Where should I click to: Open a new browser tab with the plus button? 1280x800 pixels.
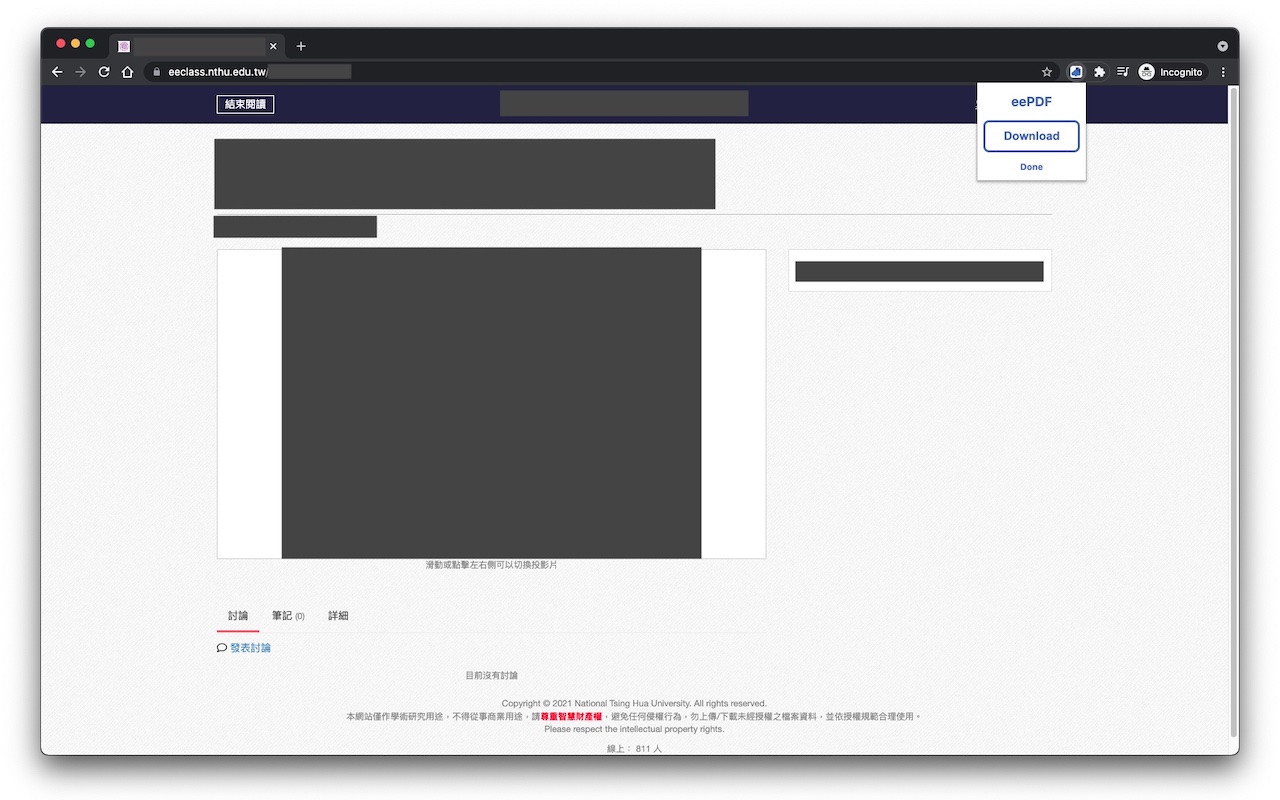[301, 45]
